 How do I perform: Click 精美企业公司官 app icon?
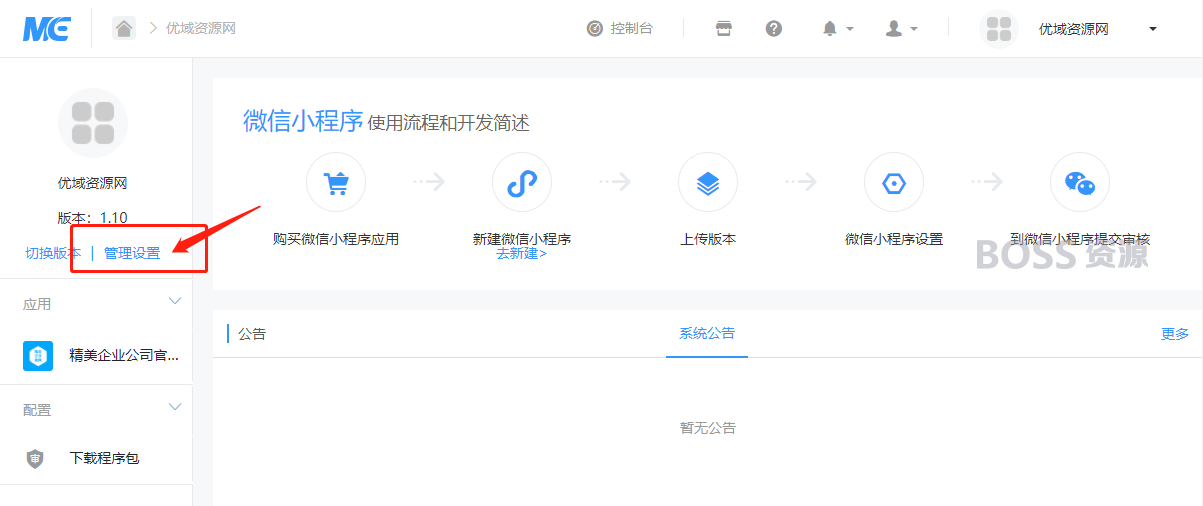[38, 355]
